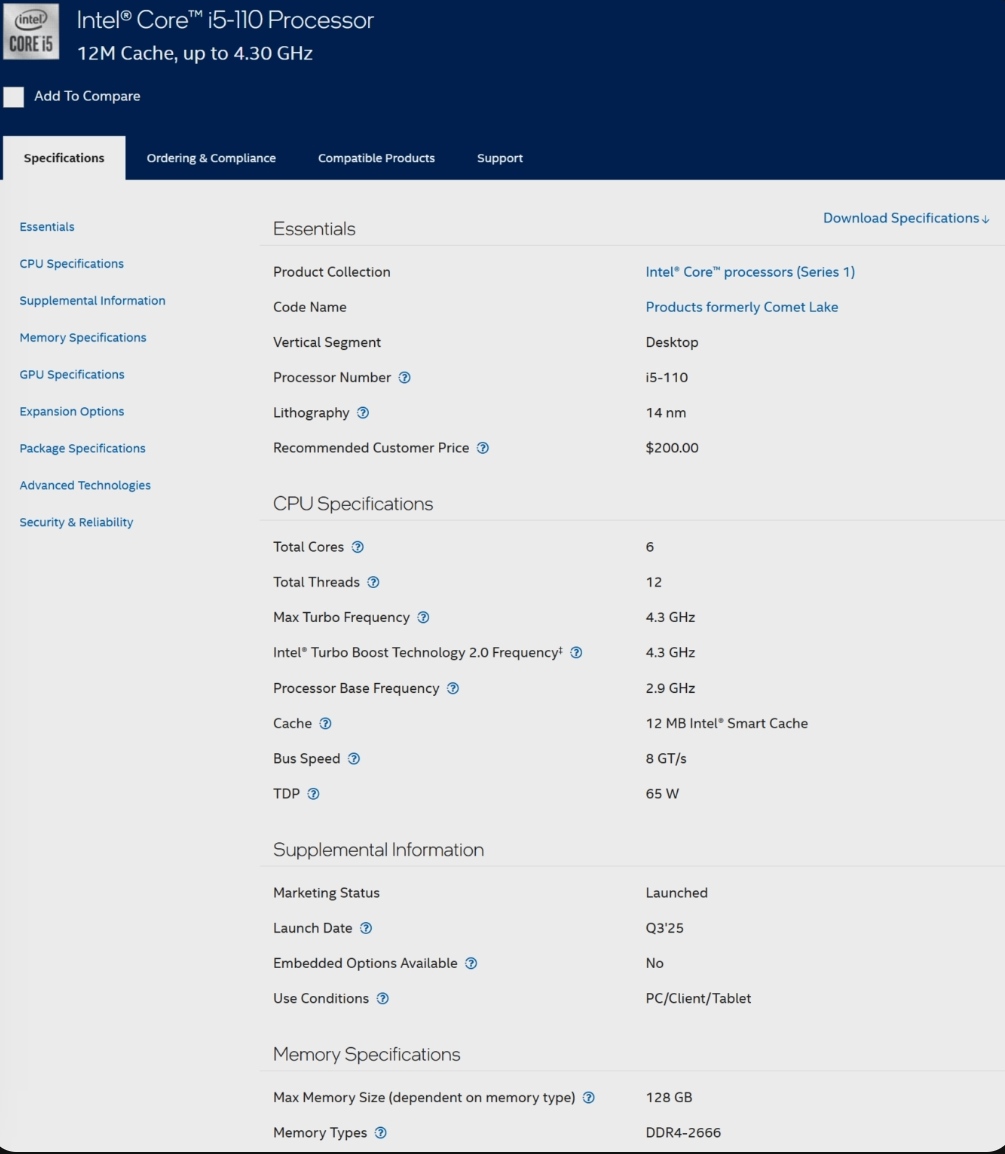Click the $200.00 price value

pyautogui.click(x=672, y=447)
